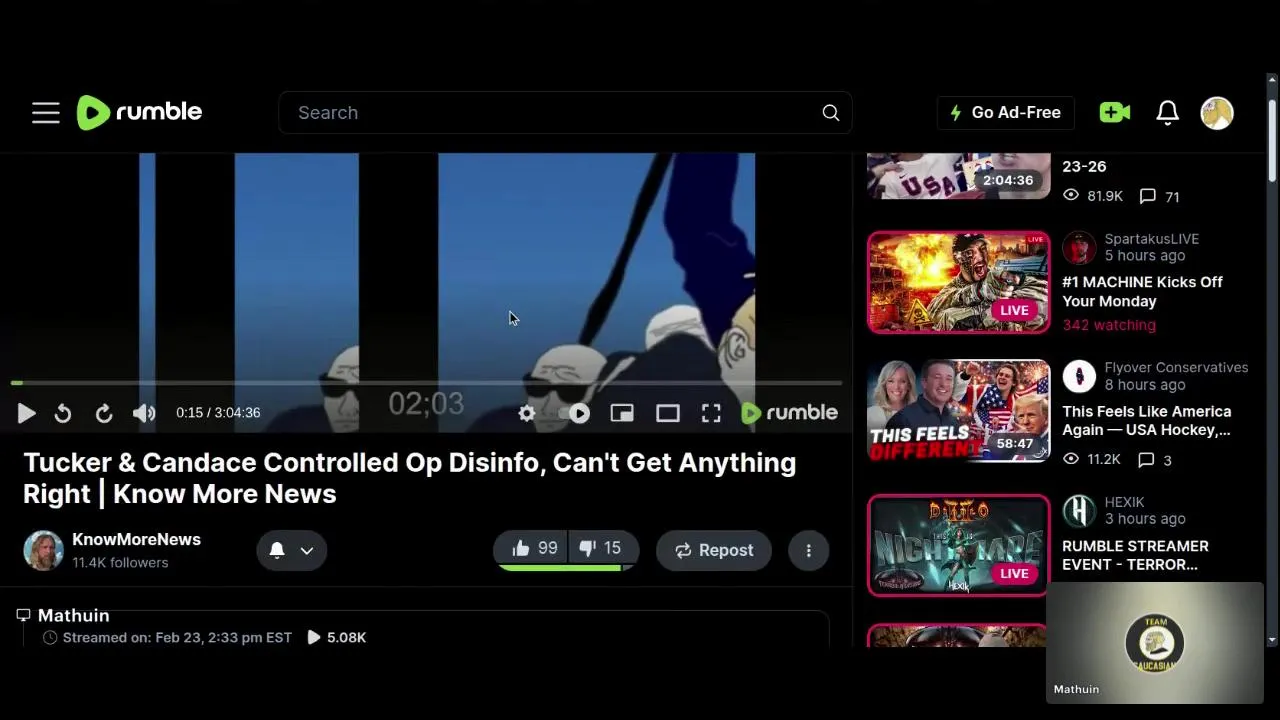Viewport: 1280px width, 720px height.
Task: Mute the video volume
Action: (144, 413)
